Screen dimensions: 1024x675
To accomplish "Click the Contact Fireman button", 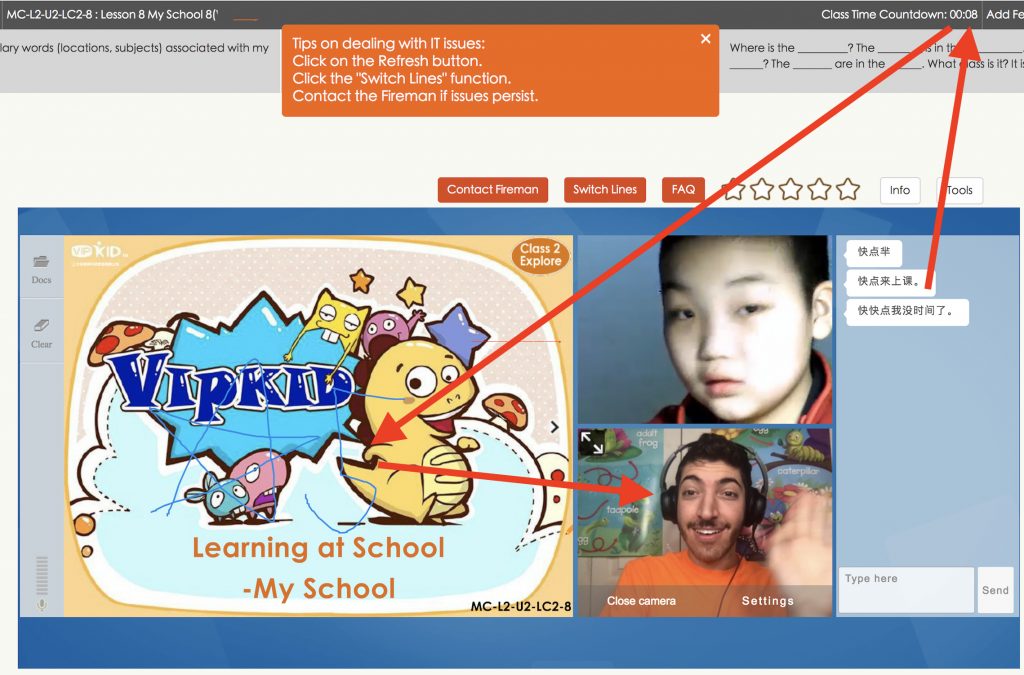I will (x=493, y=190).
